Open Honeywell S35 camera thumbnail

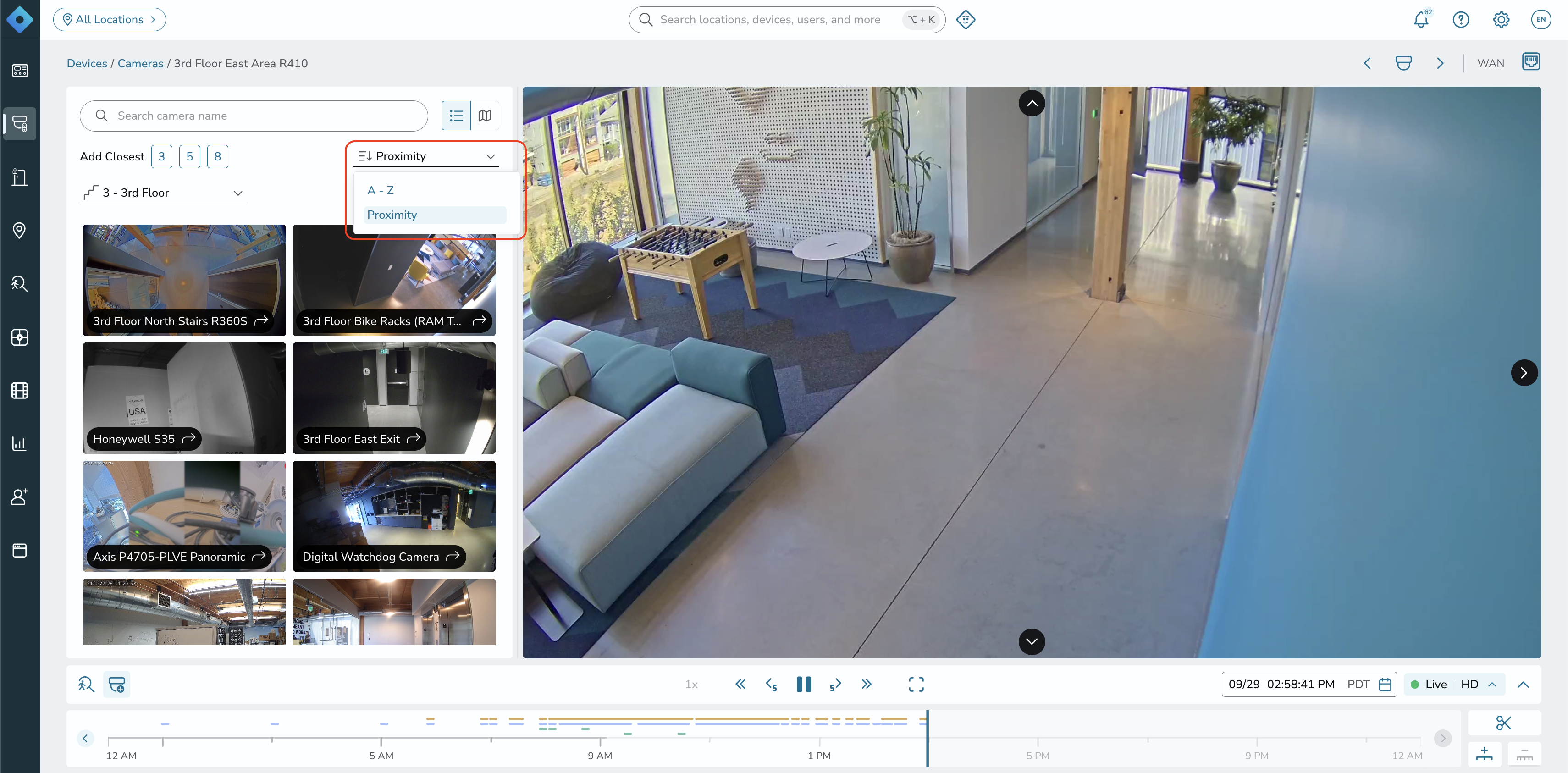click(184, 398)
